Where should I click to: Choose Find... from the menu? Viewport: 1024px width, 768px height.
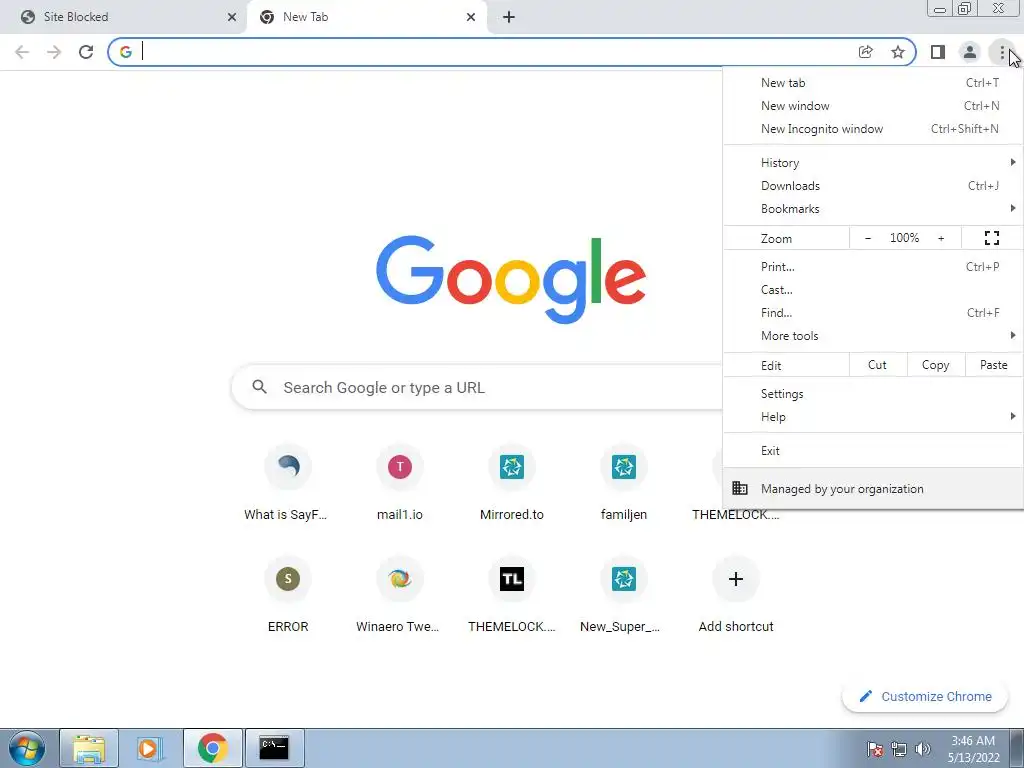(x=873, y=312)
